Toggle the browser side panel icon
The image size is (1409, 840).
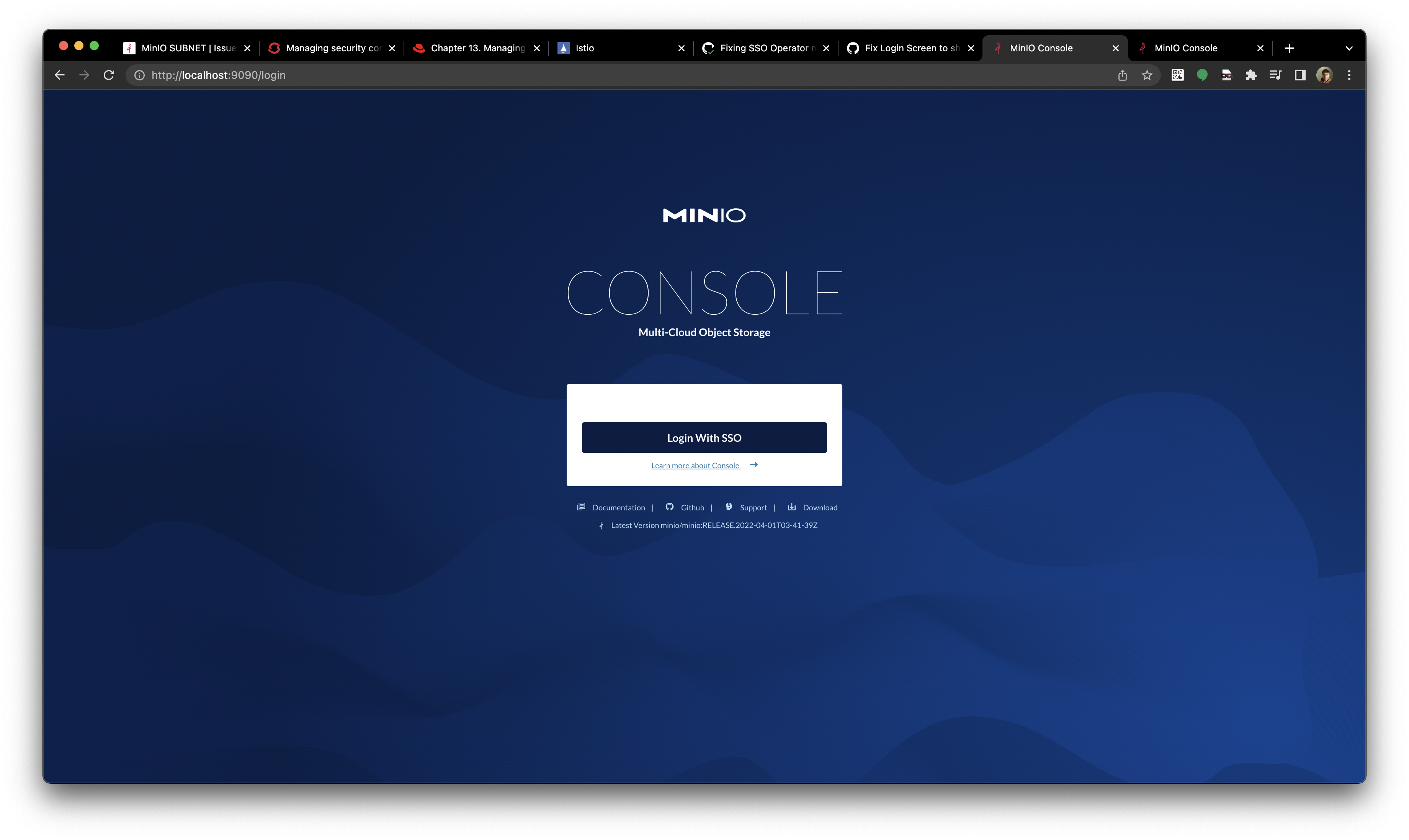click(1300, 75)
